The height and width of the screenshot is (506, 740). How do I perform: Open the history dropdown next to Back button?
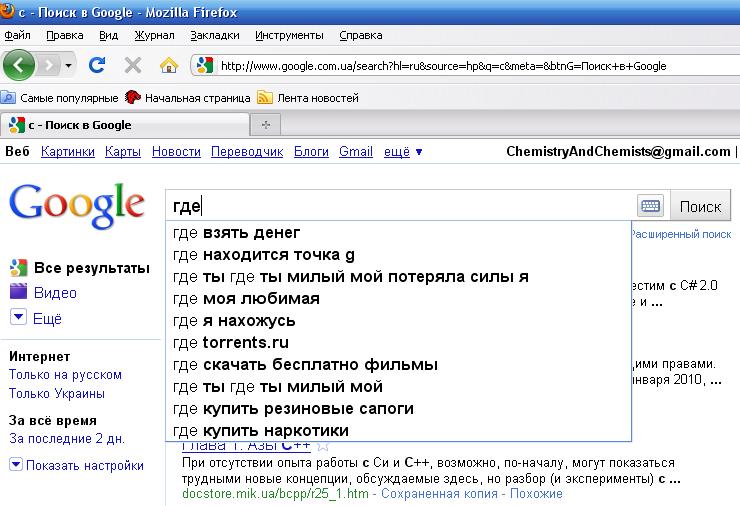tap(68, 66)
